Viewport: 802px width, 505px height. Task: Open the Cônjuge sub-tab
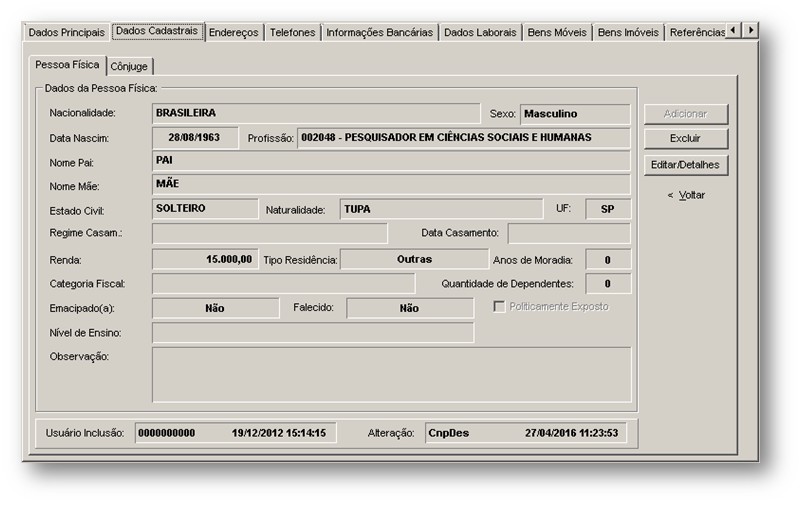tap(129, 67)
